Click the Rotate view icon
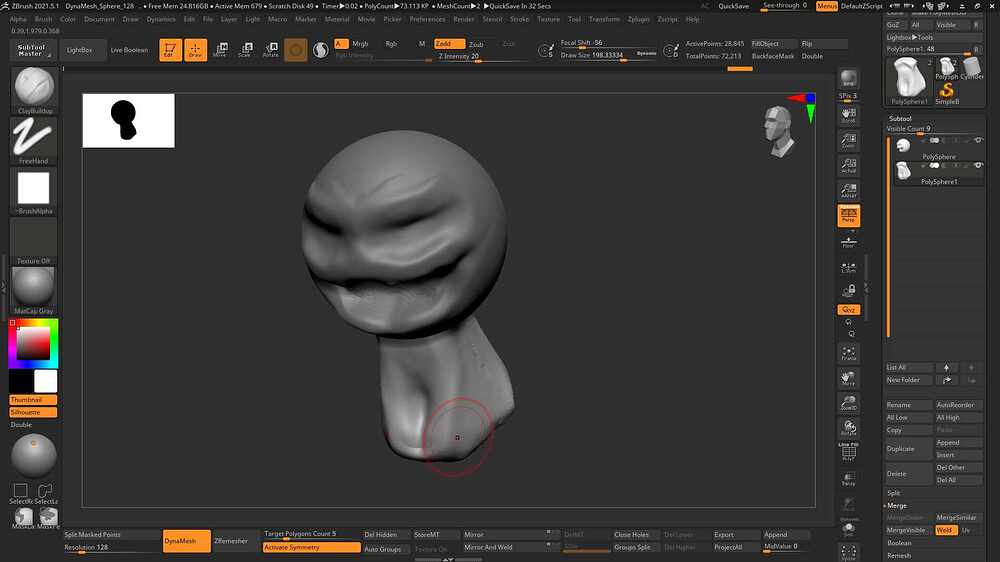The width and height of the screenshot is (1000, 562). pyautogui.click(x=848, y=428)
